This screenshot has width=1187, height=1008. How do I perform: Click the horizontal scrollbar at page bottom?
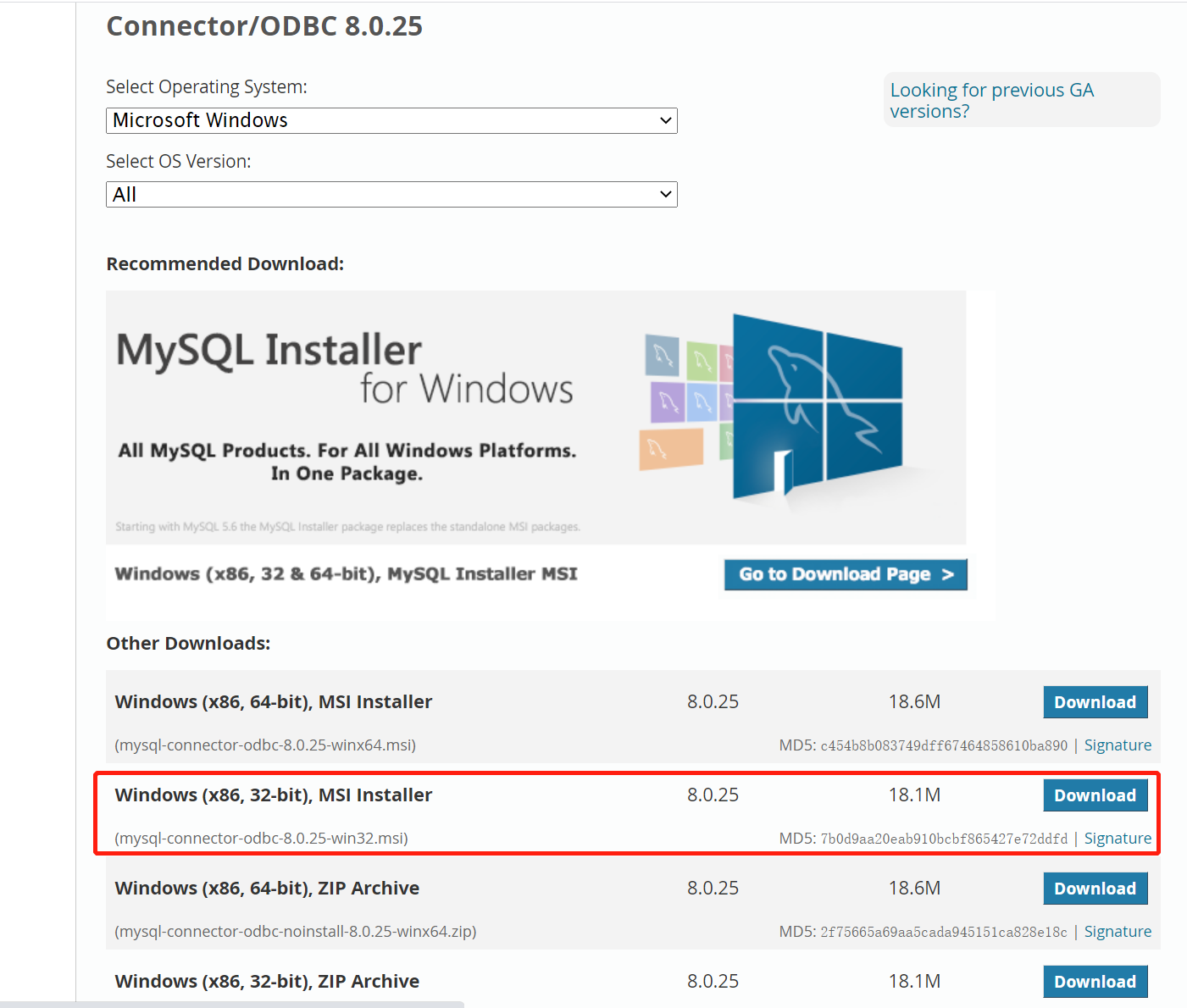click(233, 1003)
